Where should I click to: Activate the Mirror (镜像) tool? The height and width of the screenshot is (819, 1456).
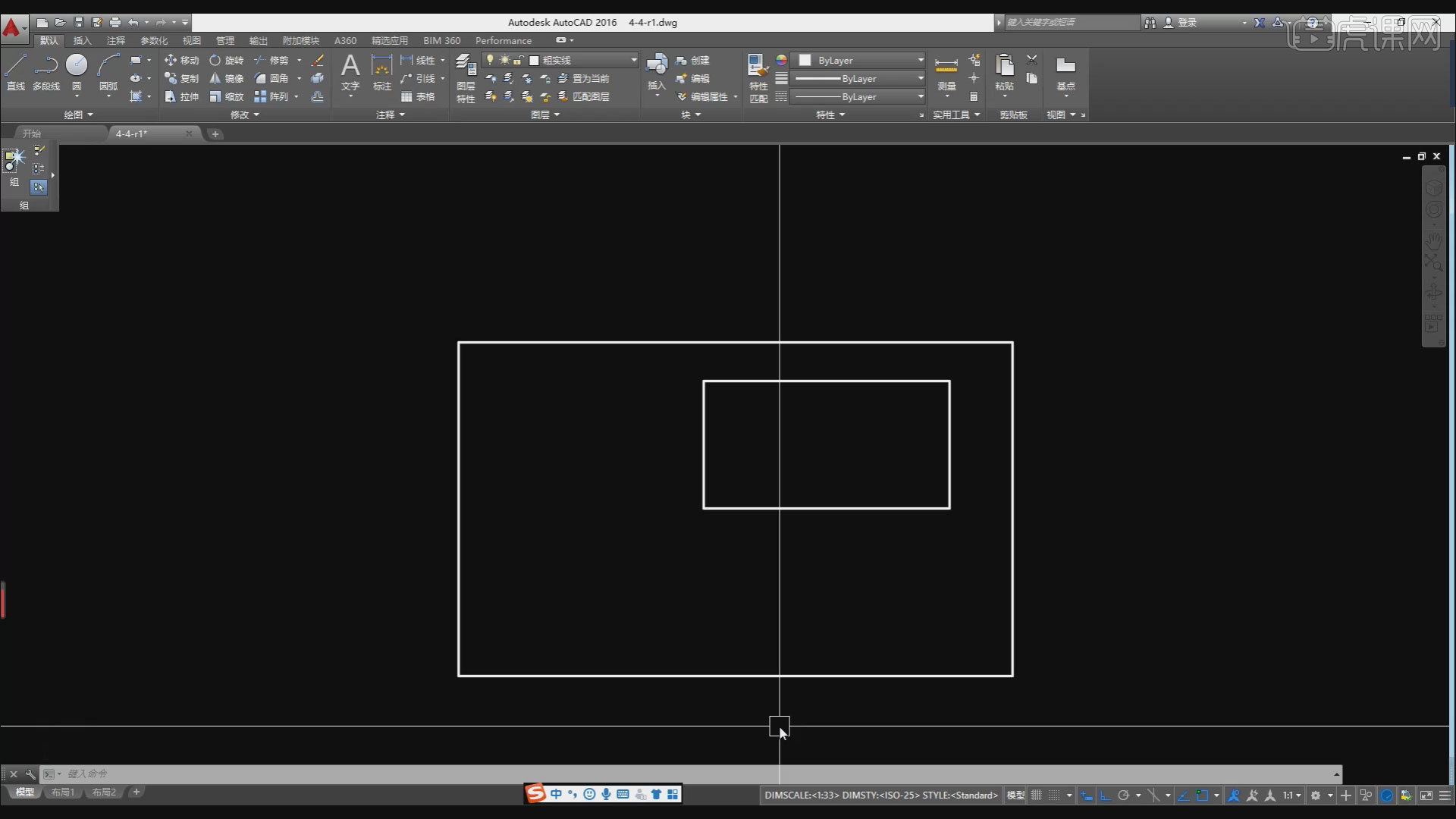point(227,78)
